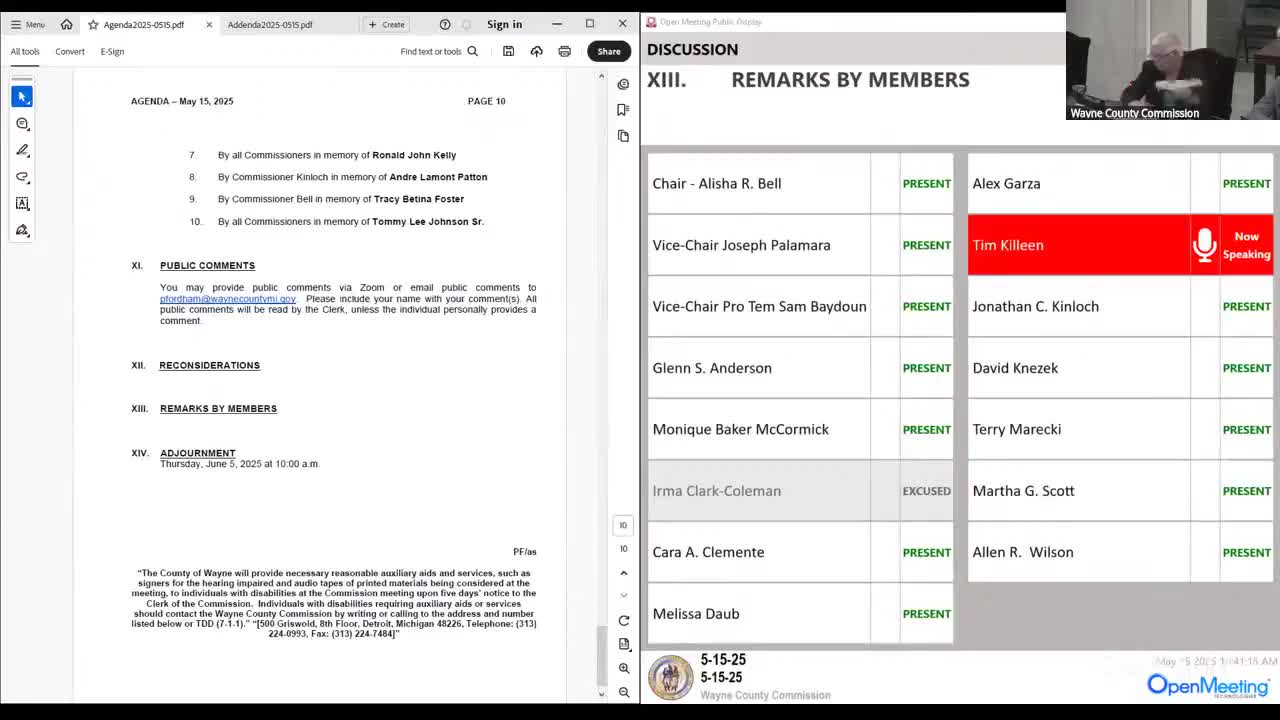Click the Tommy Lee Johnson Sr. name

click(x=428, y=222)
